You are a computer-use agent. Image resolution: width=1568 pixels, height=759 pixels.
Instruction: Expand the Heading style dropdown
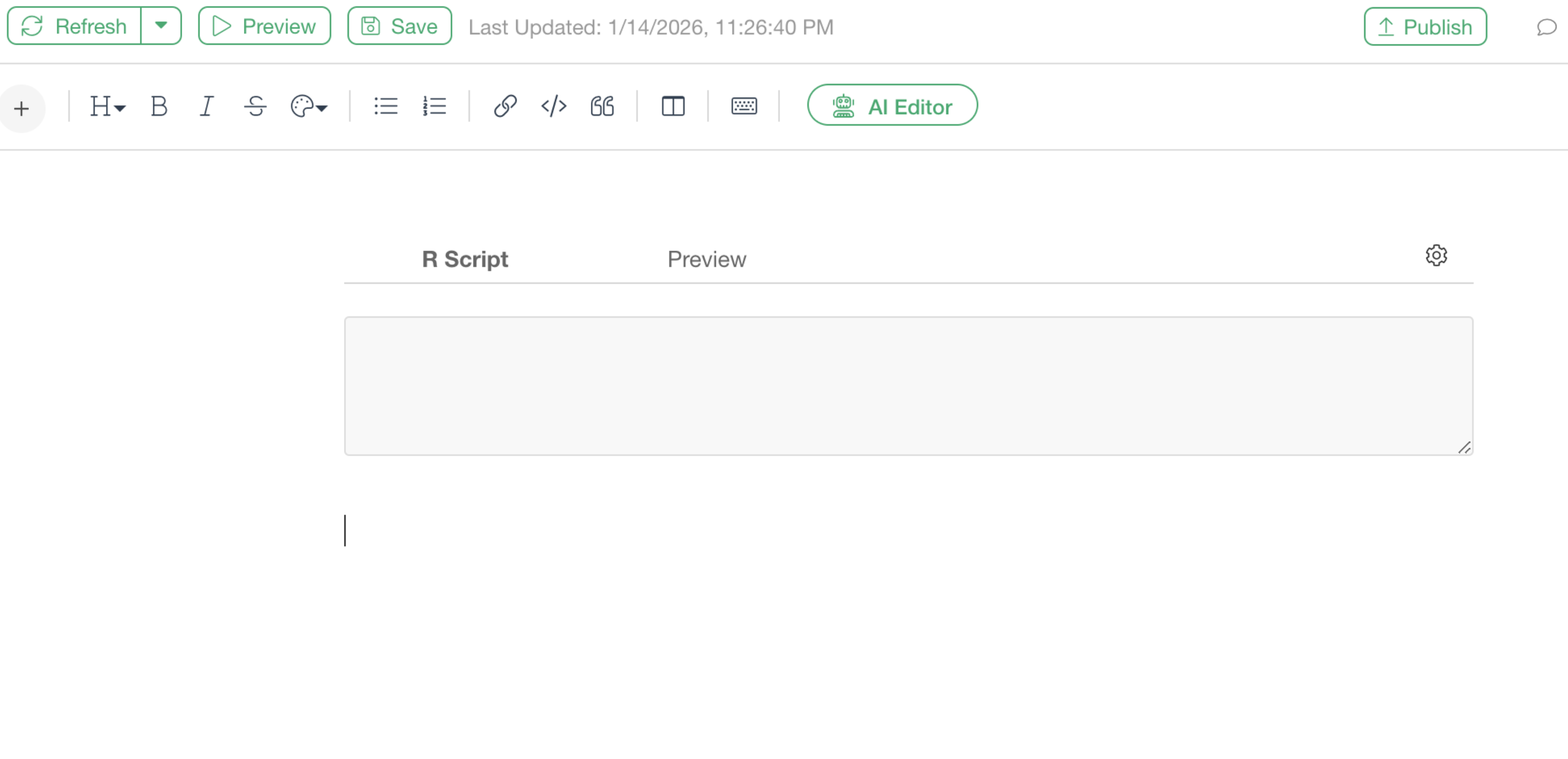tap(107, 107)
